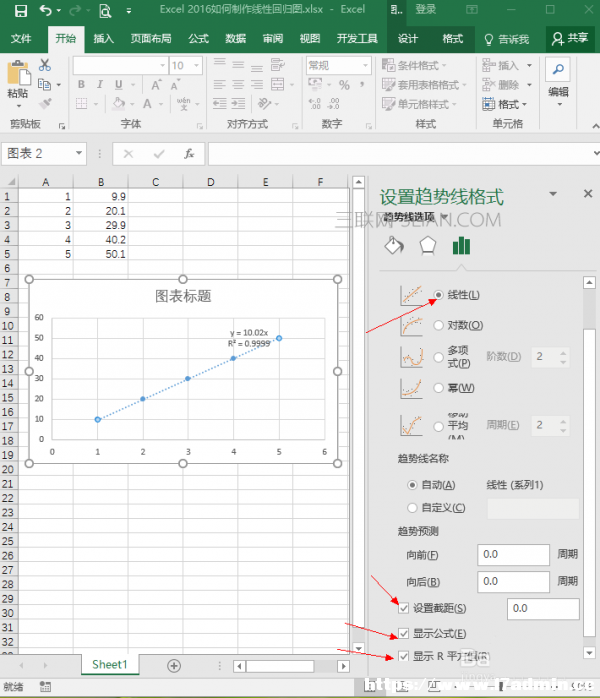600x698 pixels.
Task: Click the Increase Decimal icon
Action: (315, 104)
